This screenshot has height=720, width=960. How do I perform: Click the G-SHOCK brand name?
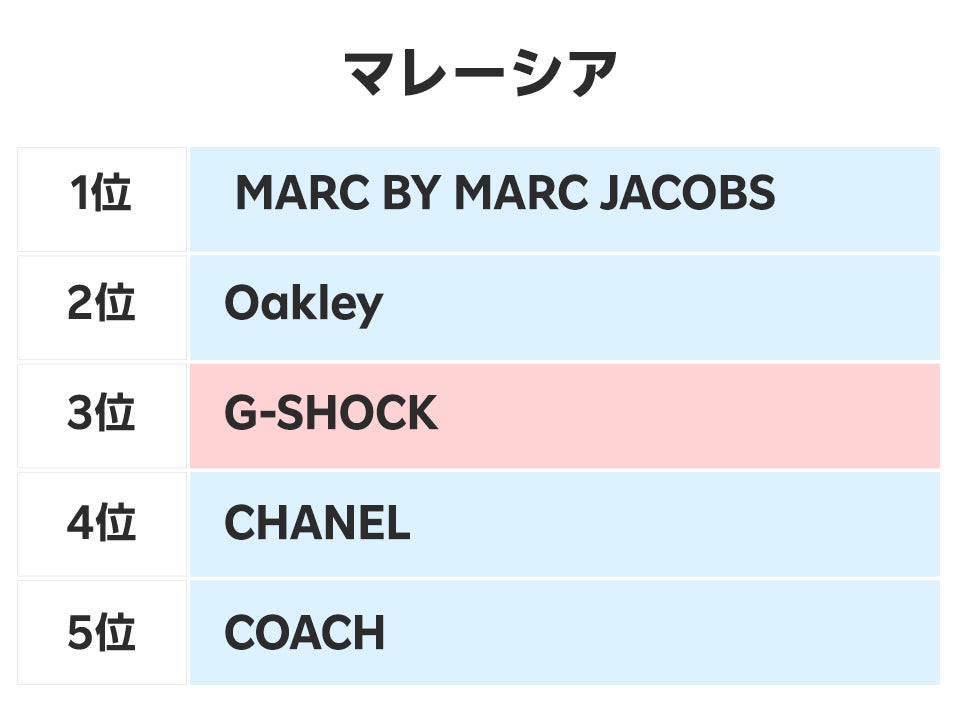pos(331,413)
